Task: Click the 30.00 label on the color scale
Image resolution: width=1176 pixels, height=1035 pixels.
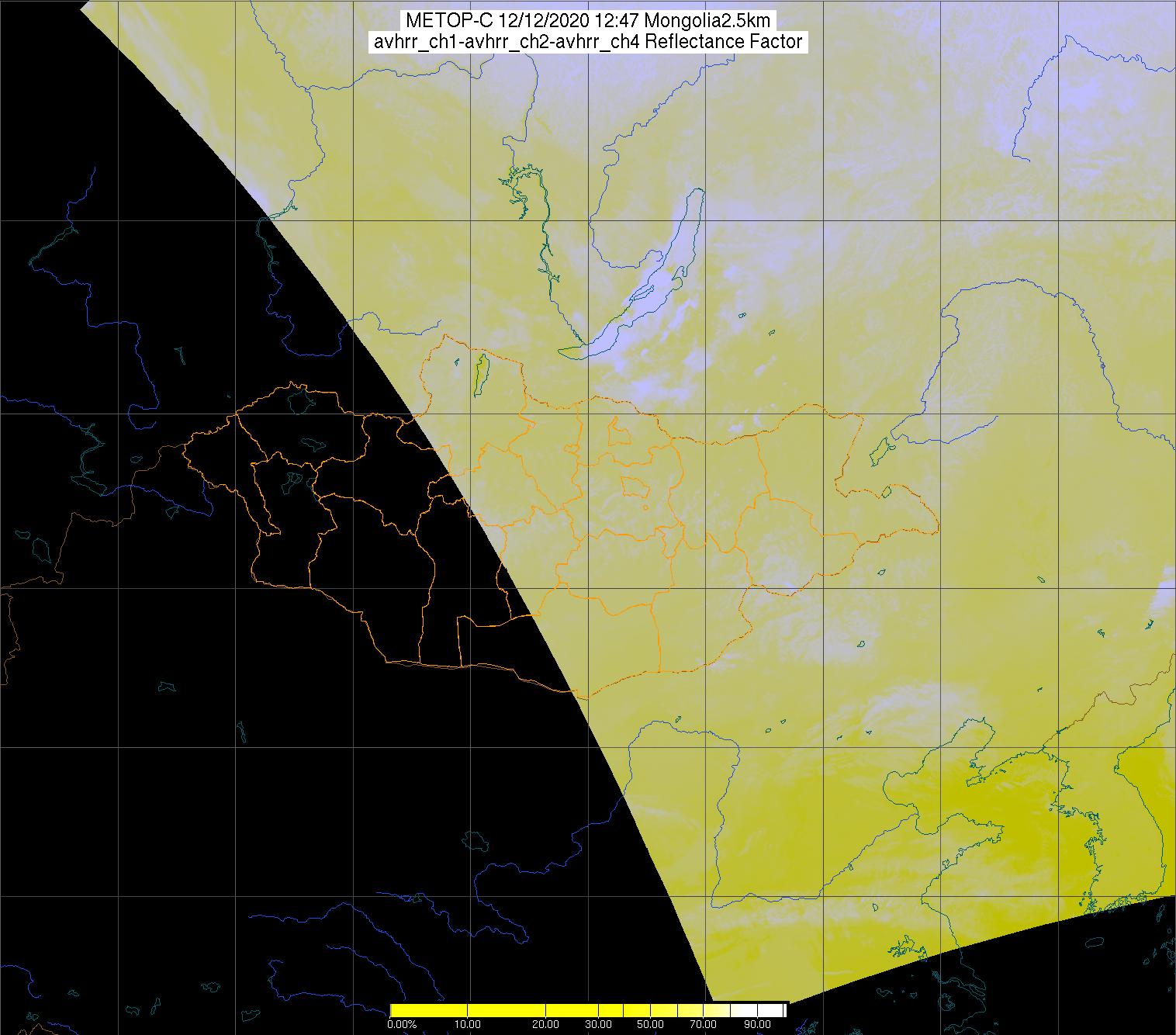Action: tap(597, 1026)
